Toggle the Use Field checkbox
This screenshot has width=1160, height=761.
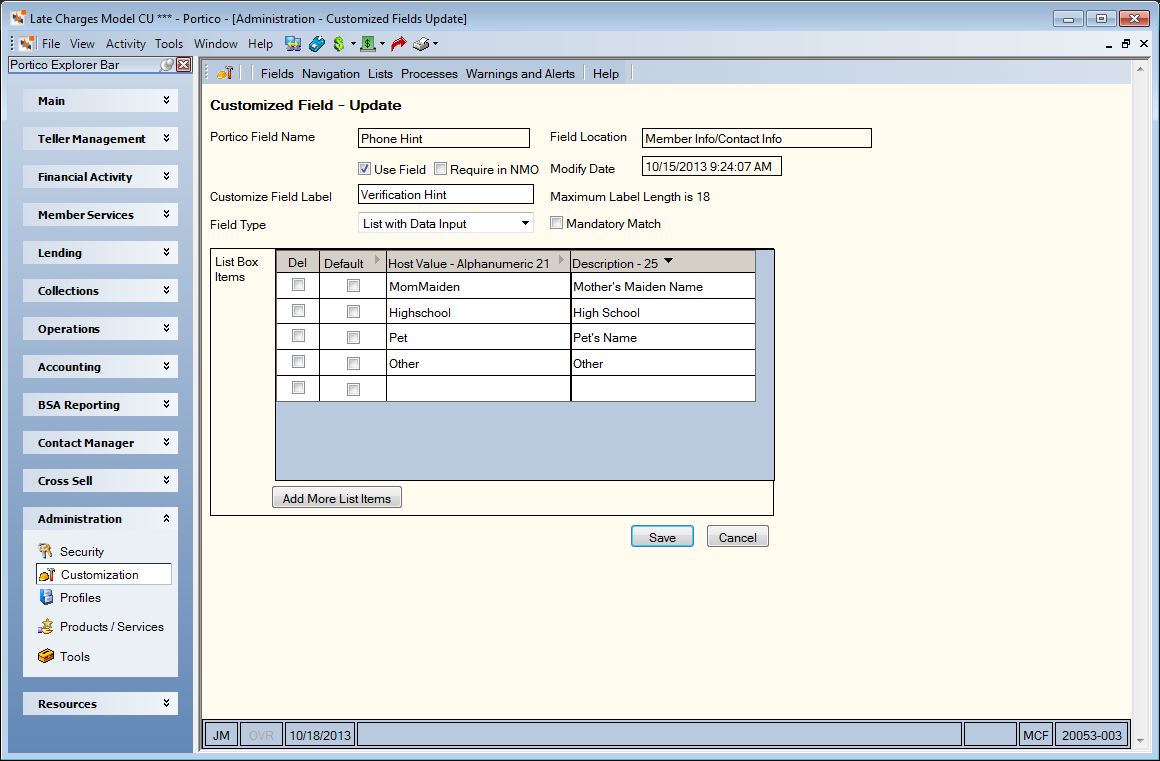point(365,169)
